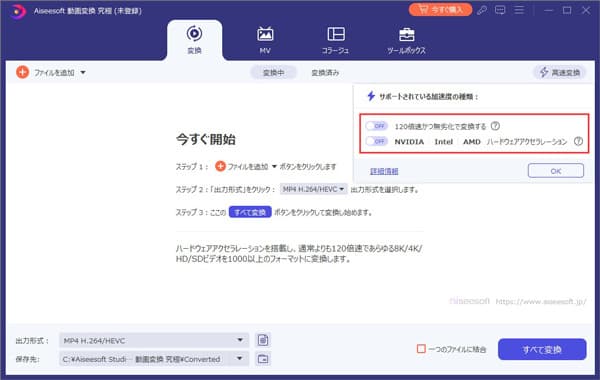Minimize the Aiseesoft window
Viewport: 600px width, 380px height.
point(548,10)
